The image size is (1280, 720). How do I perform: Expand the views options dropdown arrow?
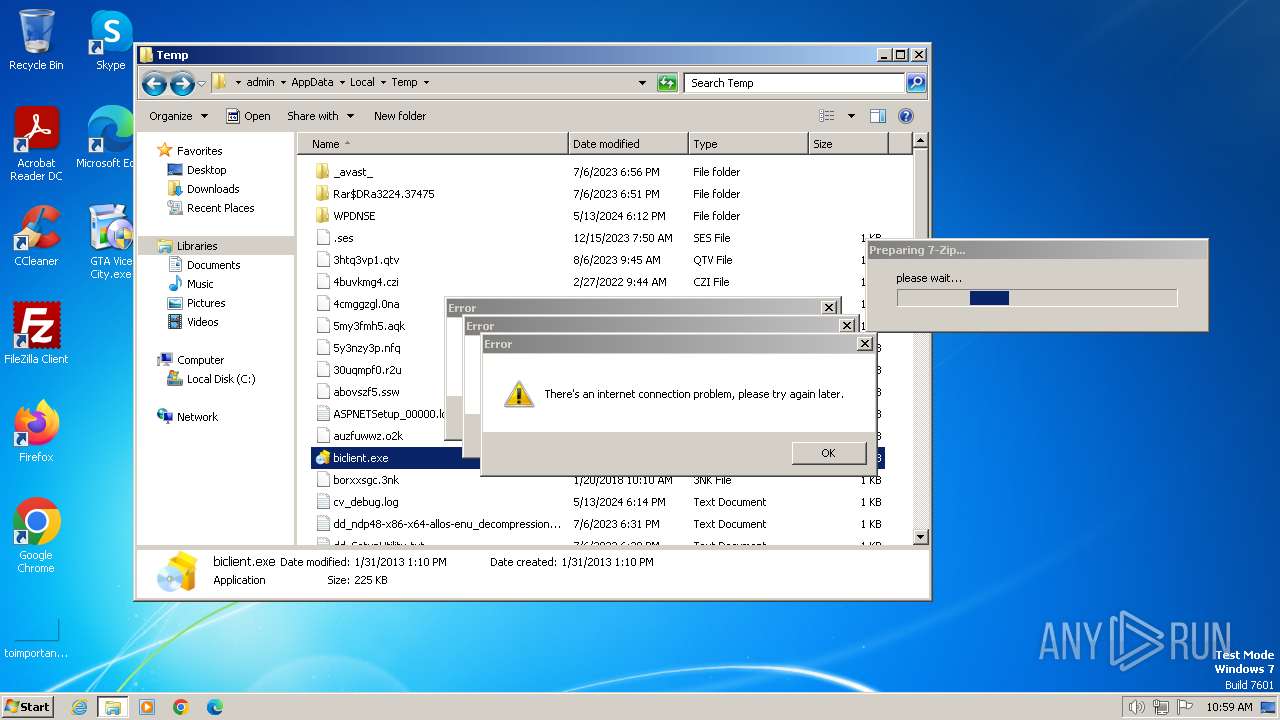(x=851, y=116)
